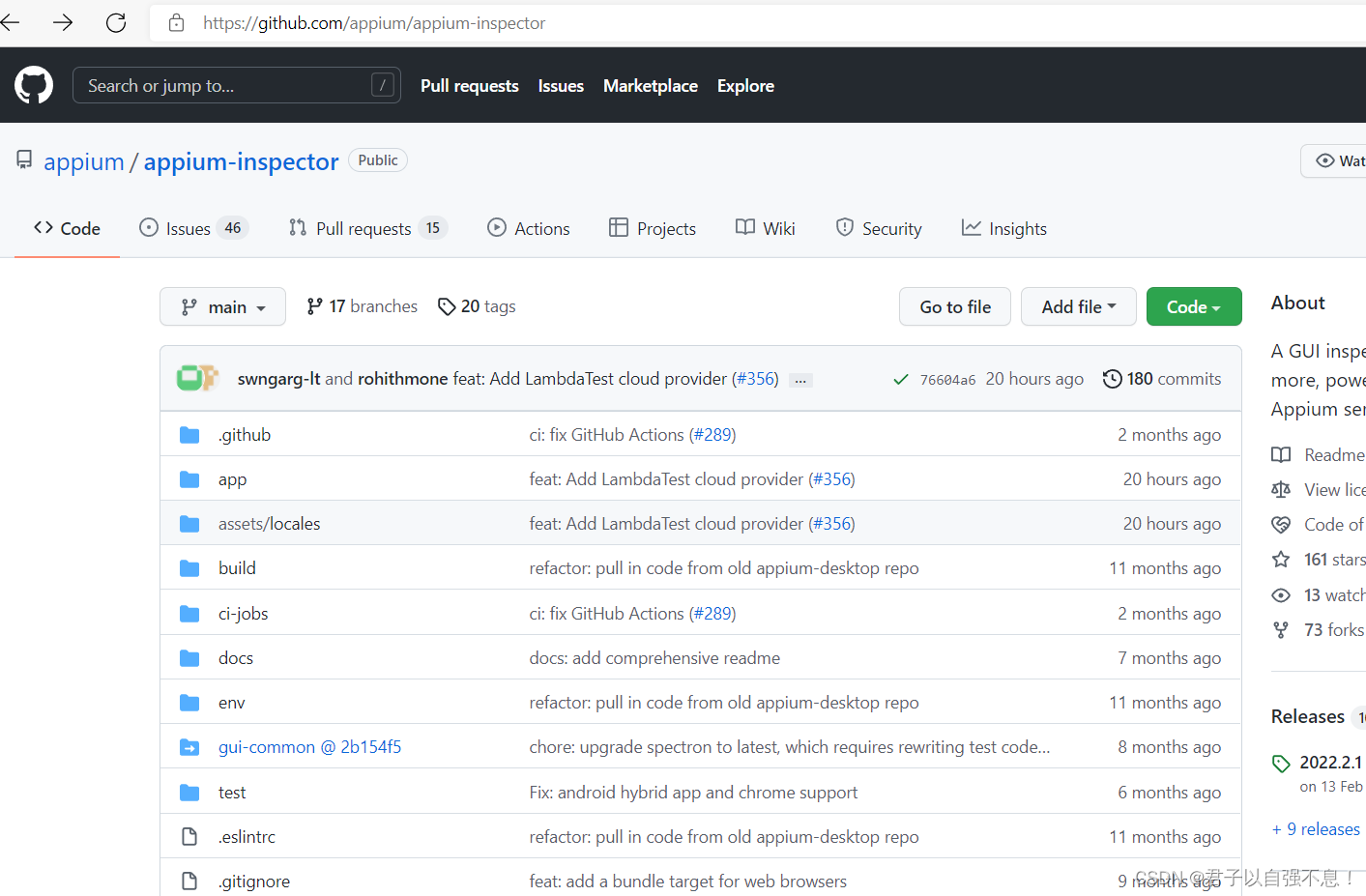Click the build folder icon

point(189,568)
